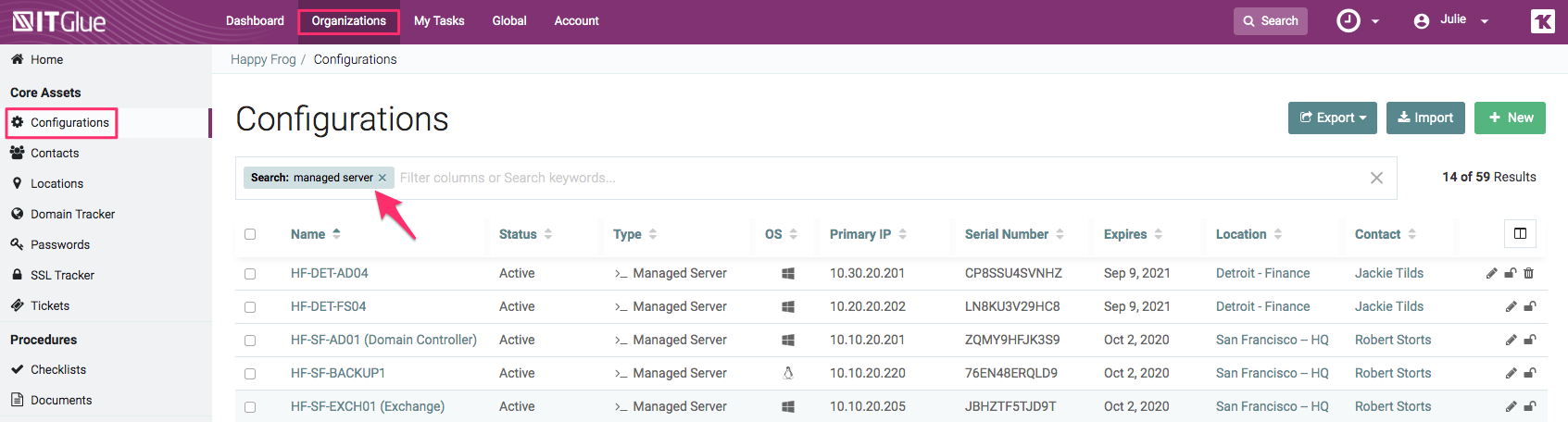The height and width of the screenshot is (422, 1568).
Task: Select all rows with header checkbox
Action: click(x=250, y=234)
